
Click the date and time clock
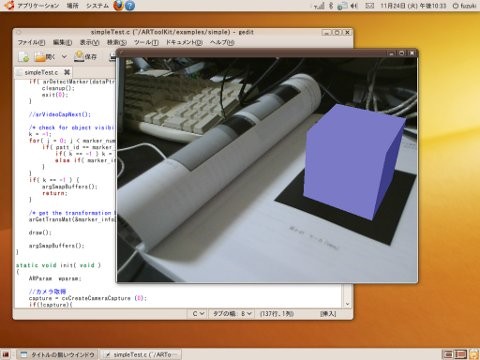pos(413,6)
